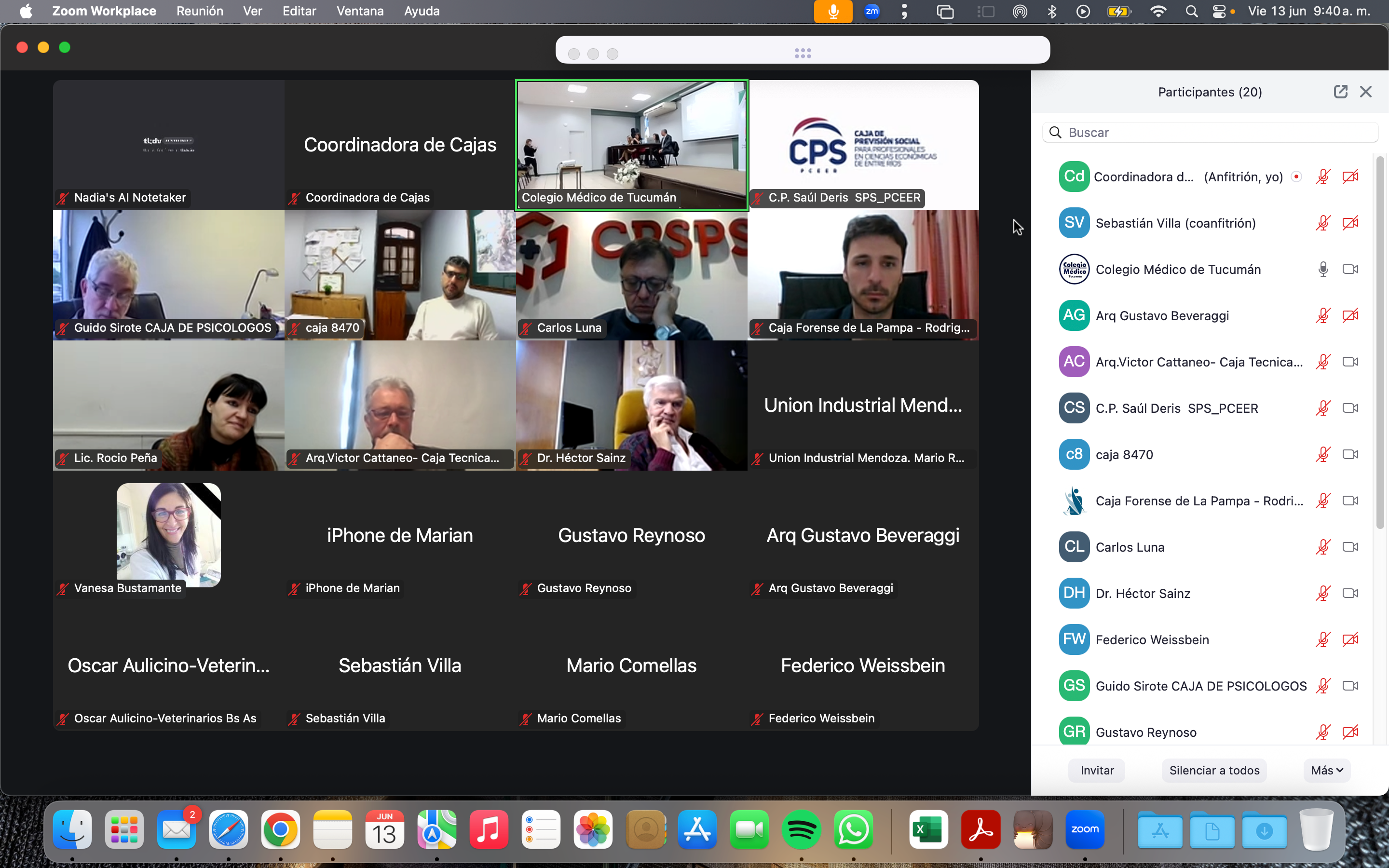
Task: Click mic icon for Caja Forense de La Pampa
Action: [1323, 501]
